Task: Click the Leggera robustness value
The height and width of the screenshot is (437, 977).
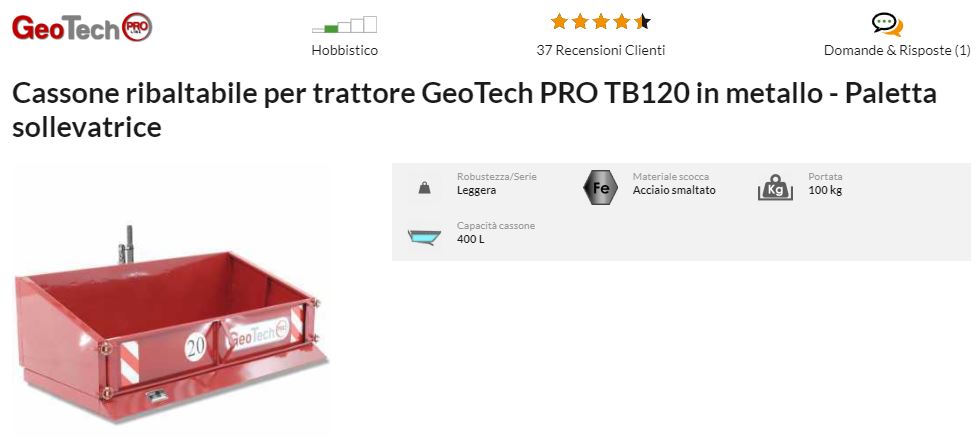Action: pos(477,191)
